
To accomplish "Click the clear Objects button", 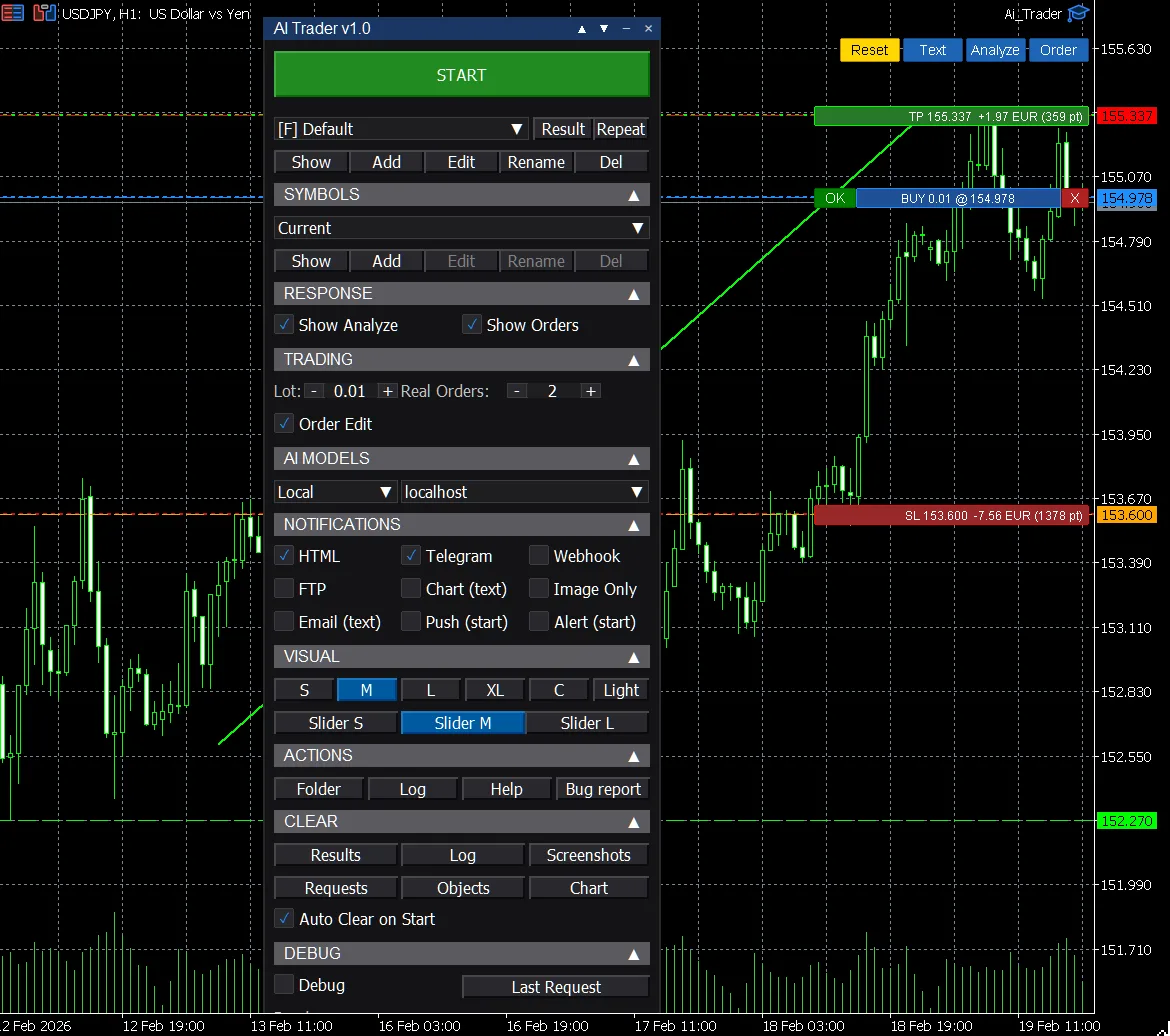I will pyautogui.click(x=463, y=888).
